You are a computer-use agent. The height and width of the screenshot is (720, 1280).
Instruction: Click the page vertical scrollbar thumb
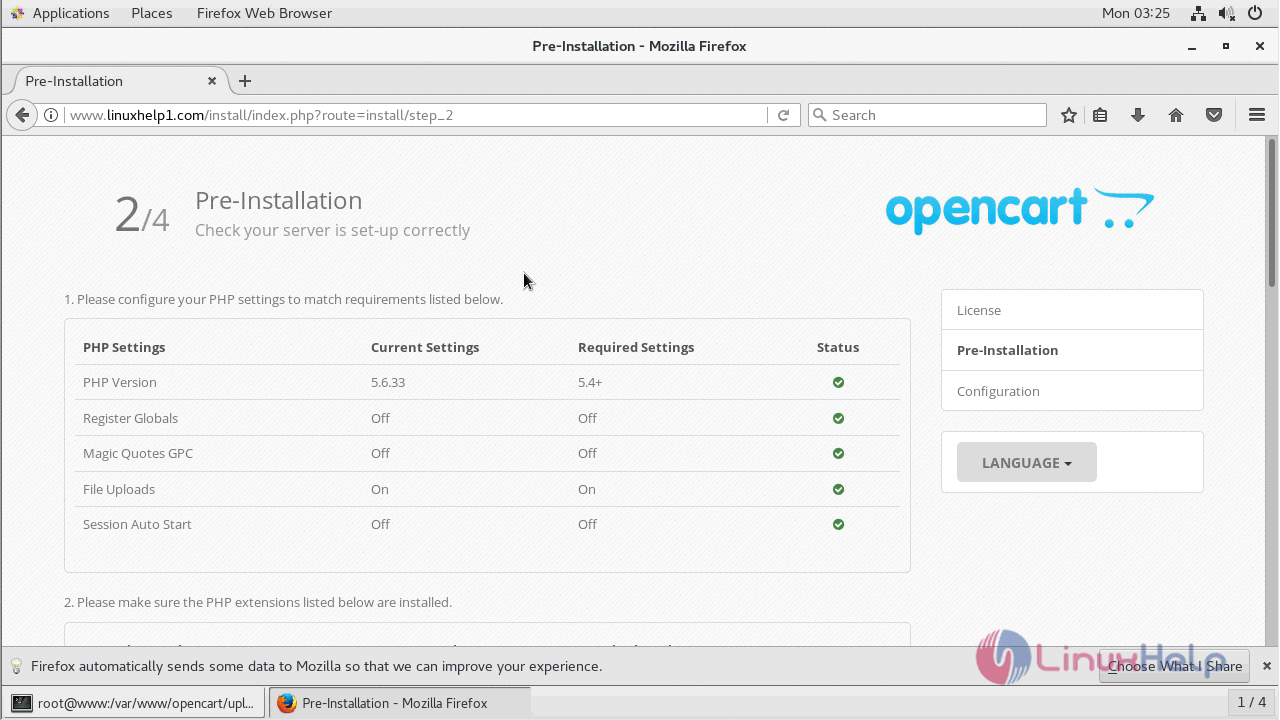tap(1272, 215)
